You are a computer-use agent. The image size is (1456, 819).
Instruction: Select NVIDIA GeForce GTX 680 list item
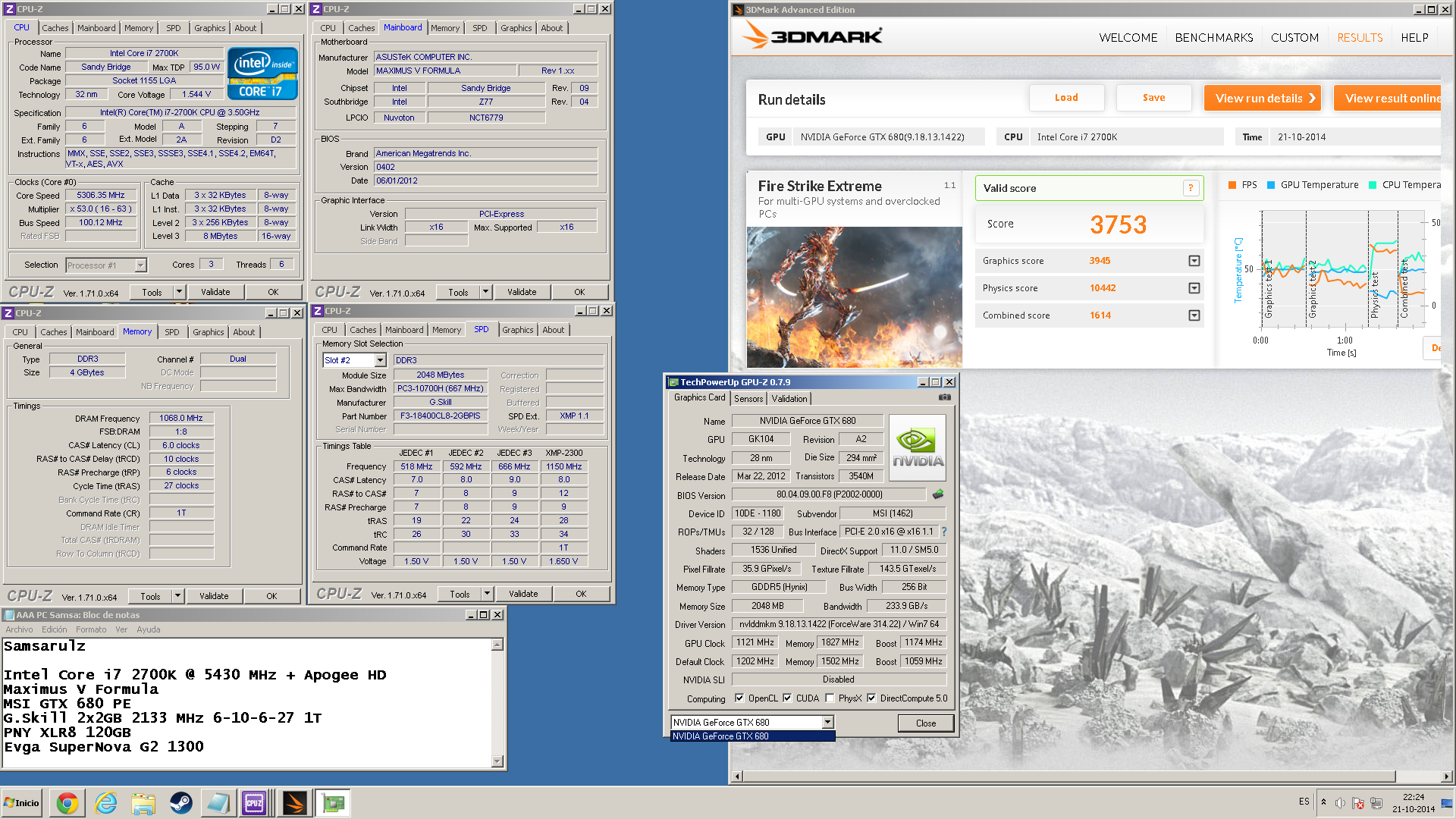pyautogui.click(x=752, y=736)
